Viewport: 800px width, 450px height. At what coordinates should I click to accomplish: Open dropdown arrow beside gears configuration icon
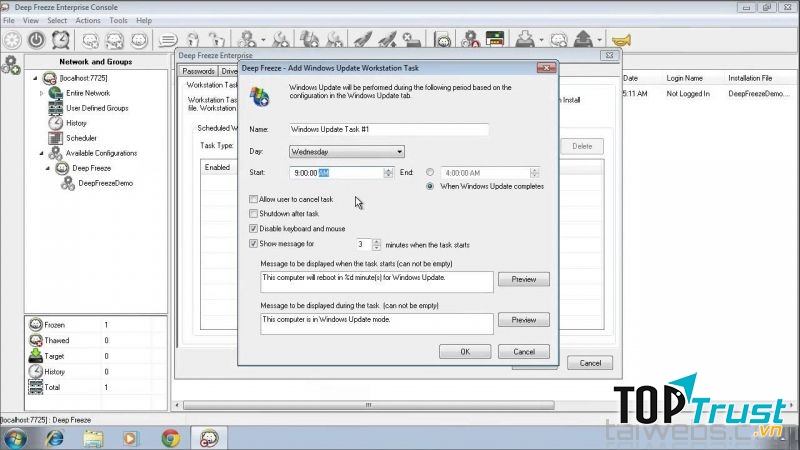(263, 40)
